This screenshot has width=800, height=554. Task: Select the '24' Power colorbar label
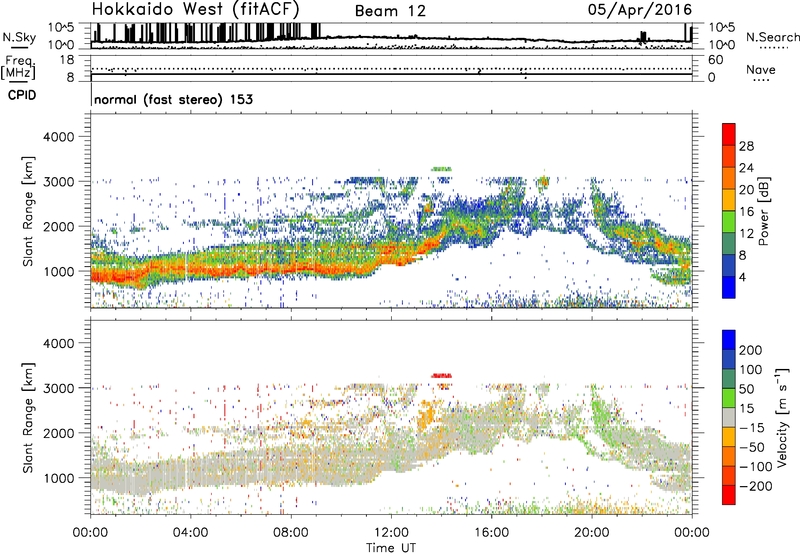[746, 168]
